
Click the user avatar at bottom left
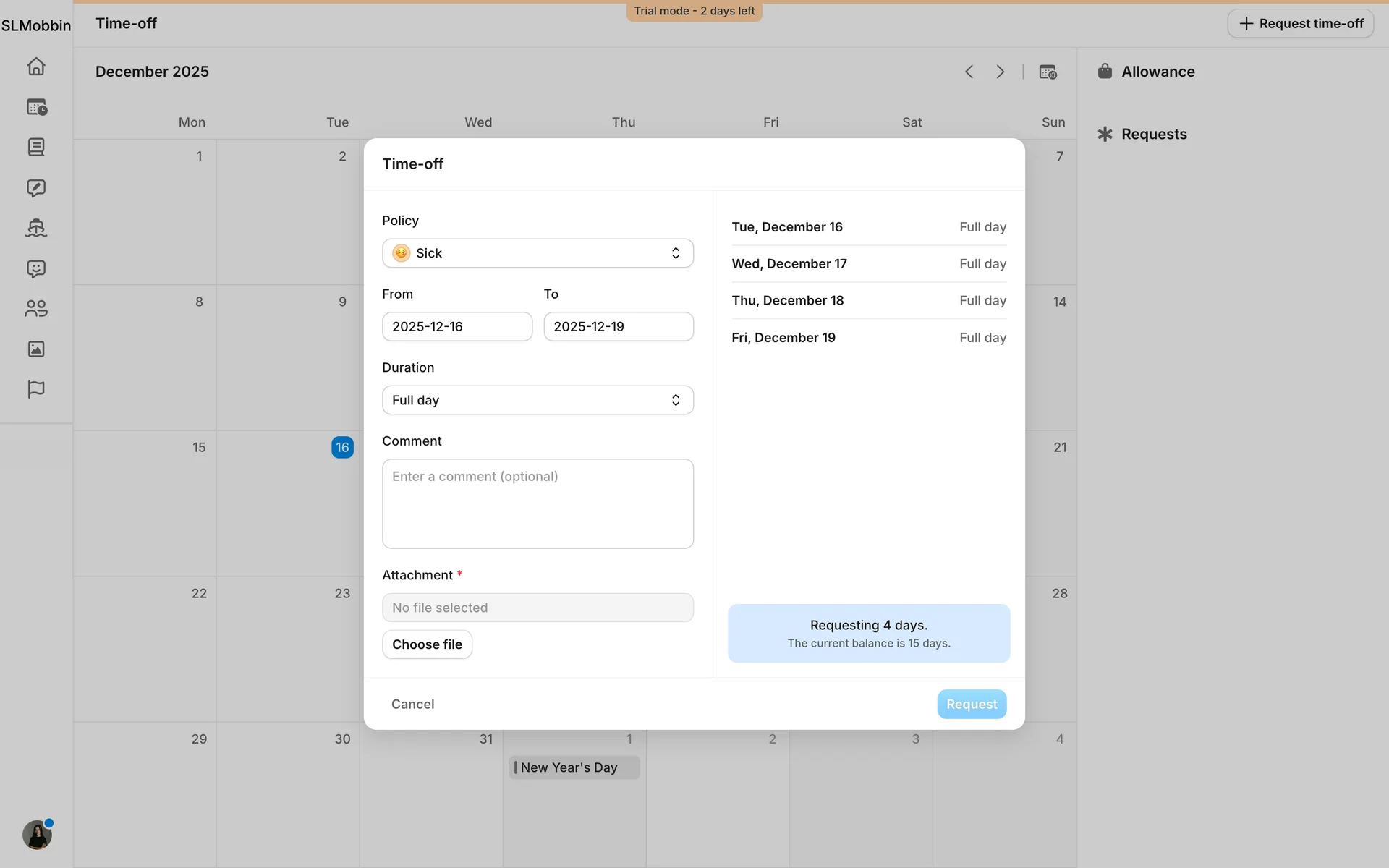pyautogui.click(x=37, y=835)
